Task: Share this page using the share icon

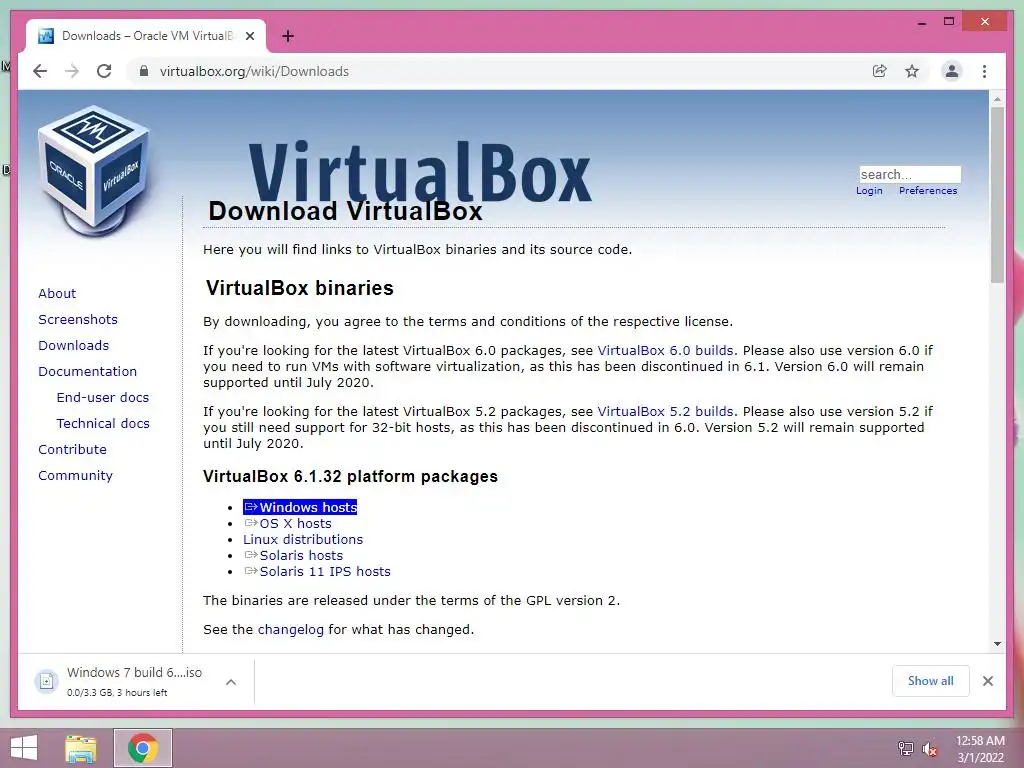Action: [x=880, y=71]
